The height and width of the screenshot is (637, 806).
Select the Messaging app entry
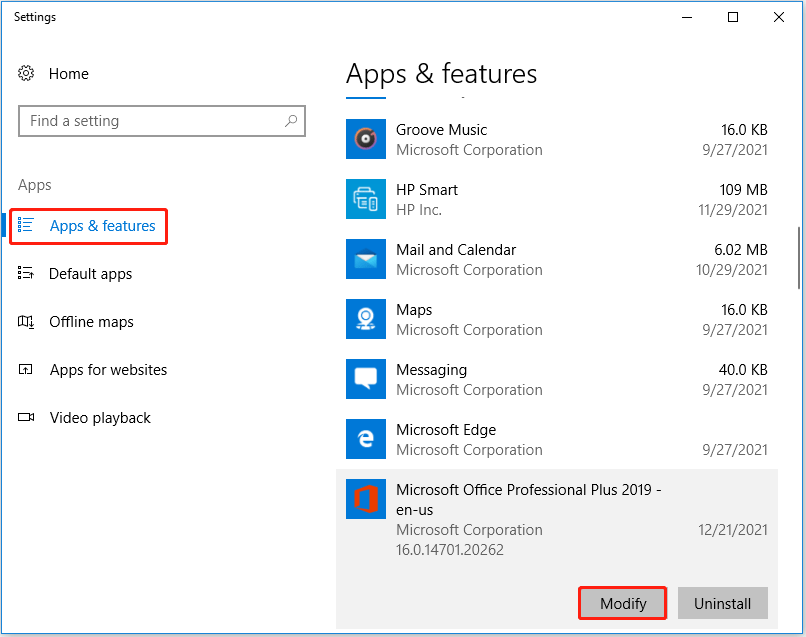[x=557, y=379]
